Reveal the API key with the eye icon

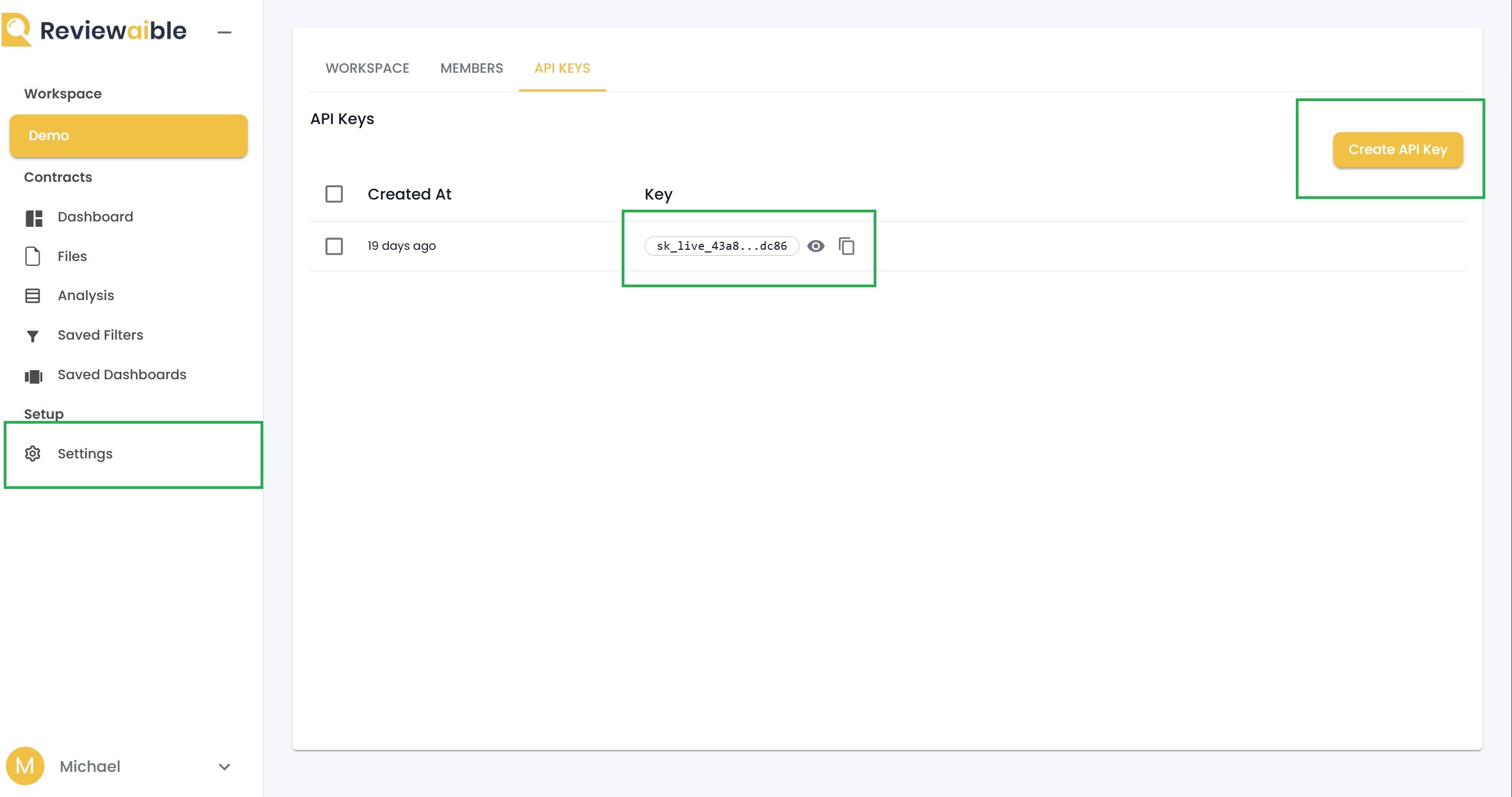tap(816, 246)
